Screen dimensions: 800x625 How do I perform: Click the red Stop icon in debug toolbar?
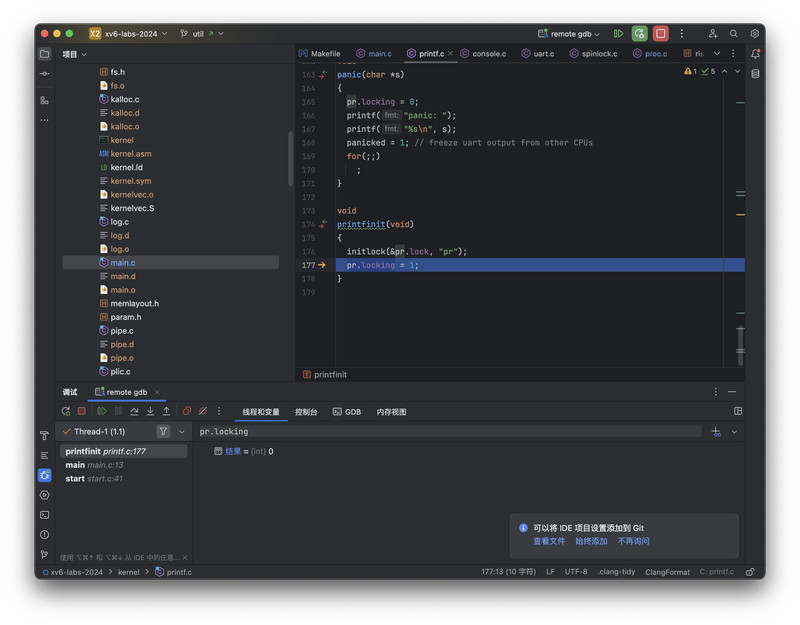click(82, 411)
